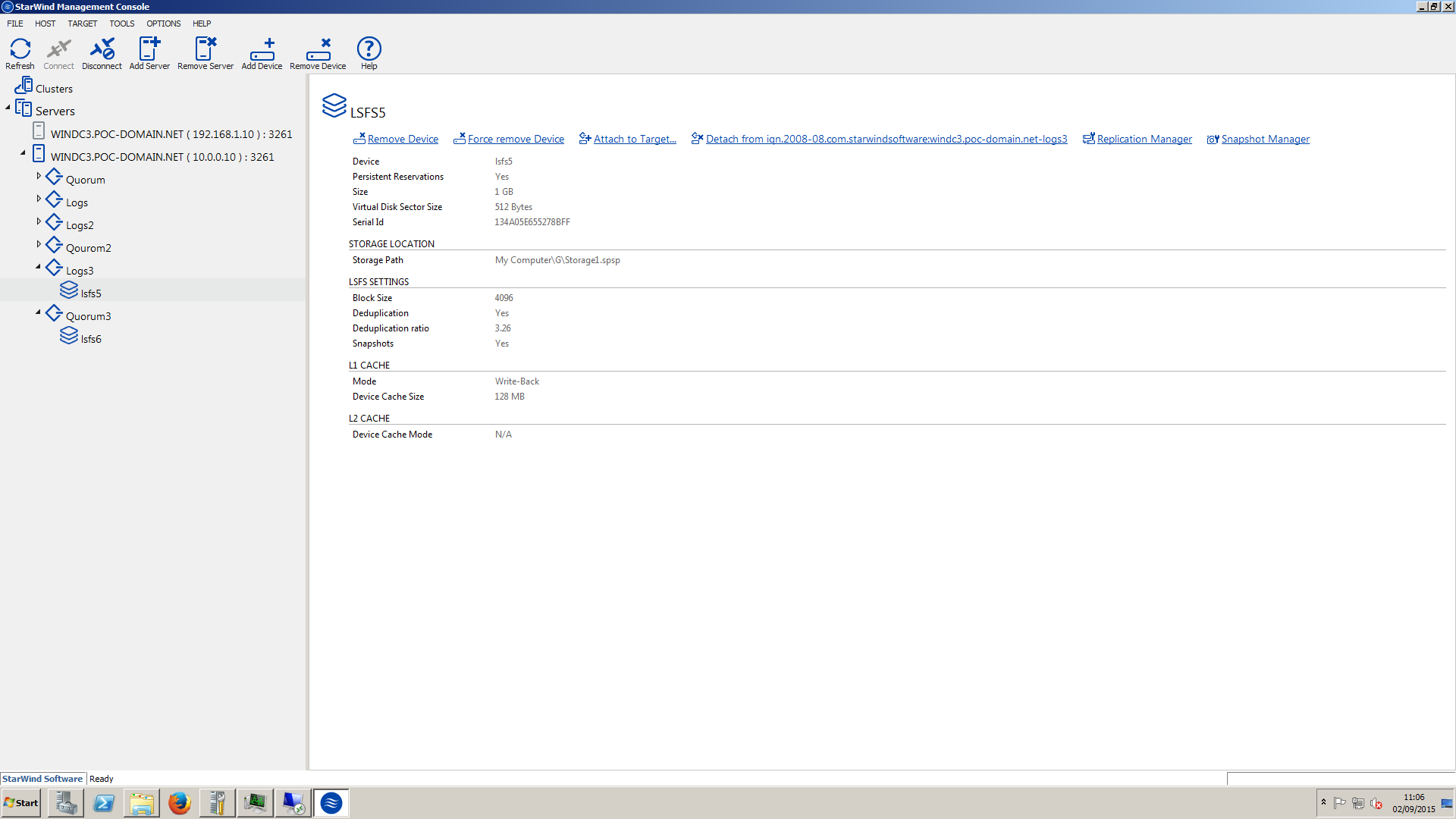Click the Add Device toolbar icon
This screenshot has height=819, width=1456.
pyautogui.click(x=262, y=53)
